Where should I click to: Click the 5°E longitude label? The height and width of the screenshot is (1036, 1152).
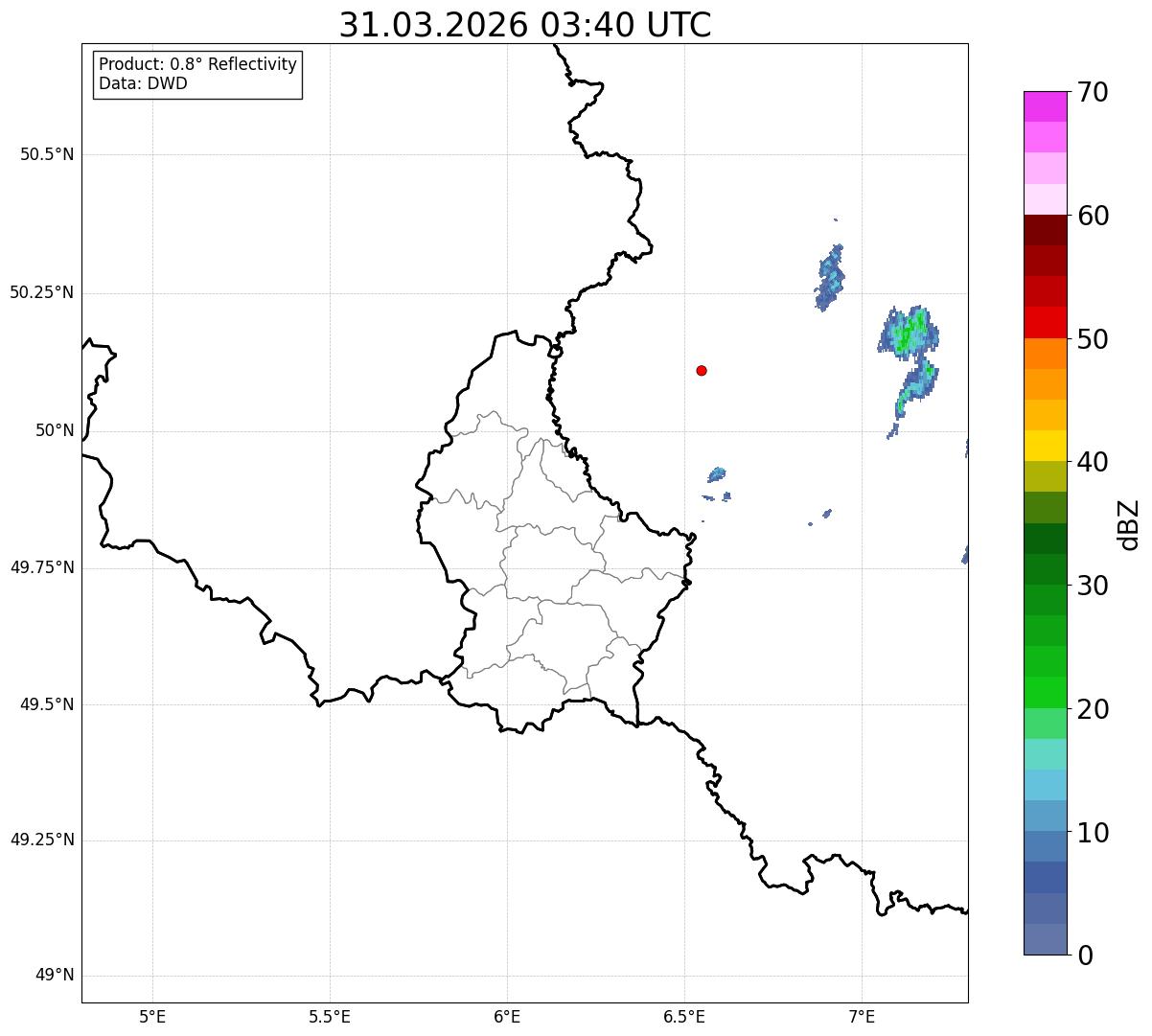[x=152, y=1016]
